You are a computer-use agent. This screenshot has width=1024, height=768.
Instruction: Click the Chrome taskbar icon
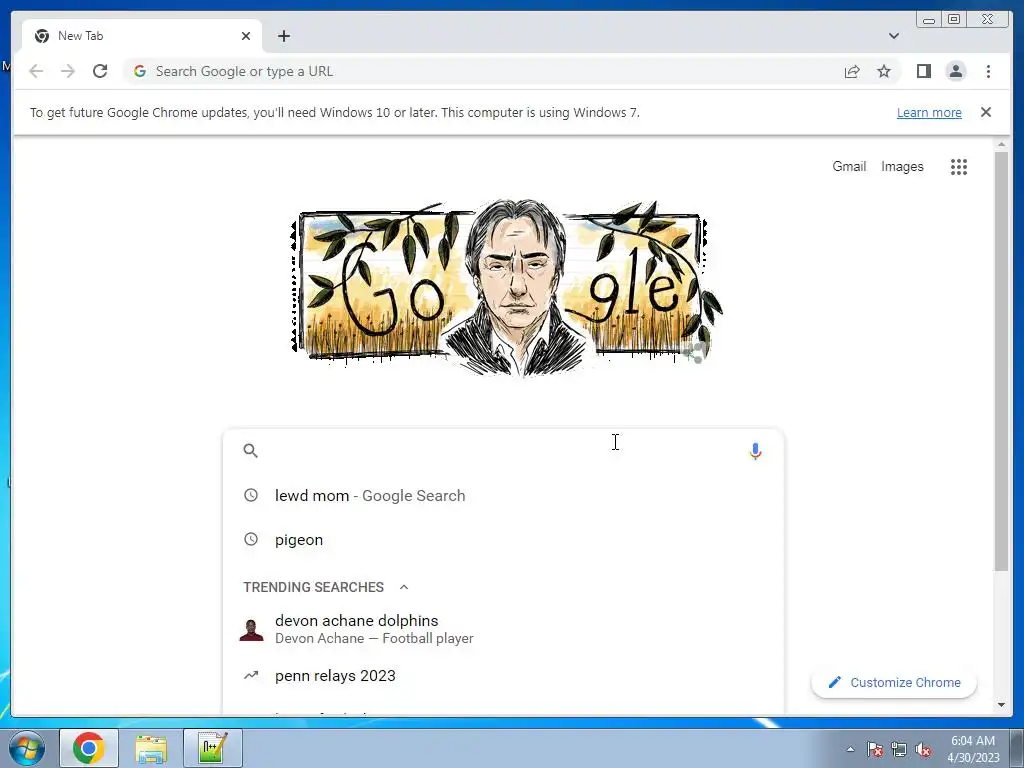pyautogui.click(x=89, y=748)
